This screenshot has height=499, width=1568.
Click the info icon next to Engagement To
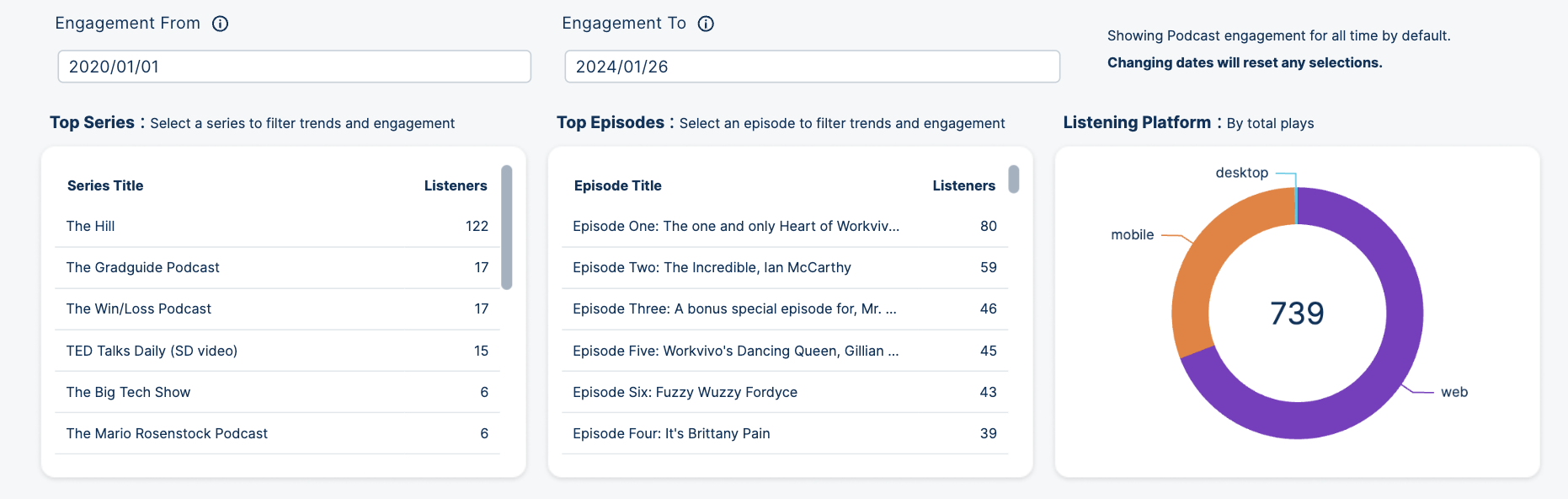click(706, 24)
